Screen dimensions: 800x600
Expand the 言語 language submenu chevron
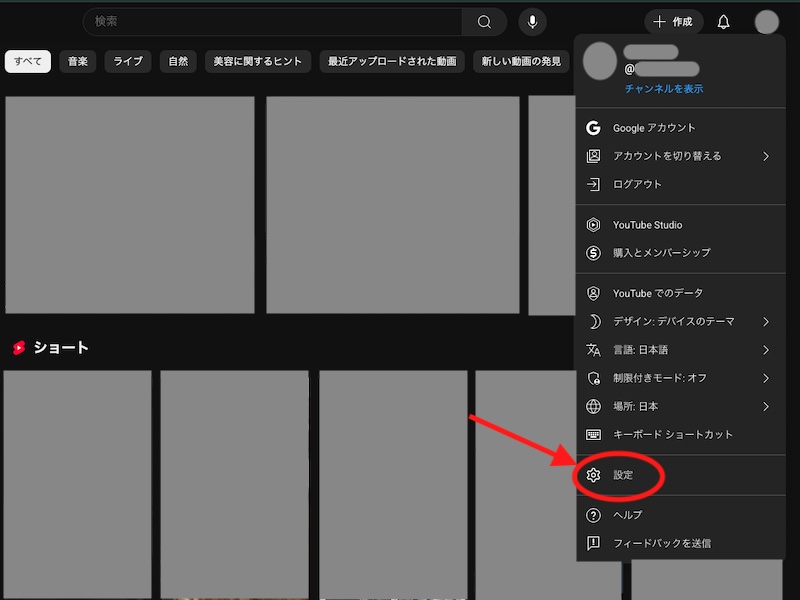[768, 350]
